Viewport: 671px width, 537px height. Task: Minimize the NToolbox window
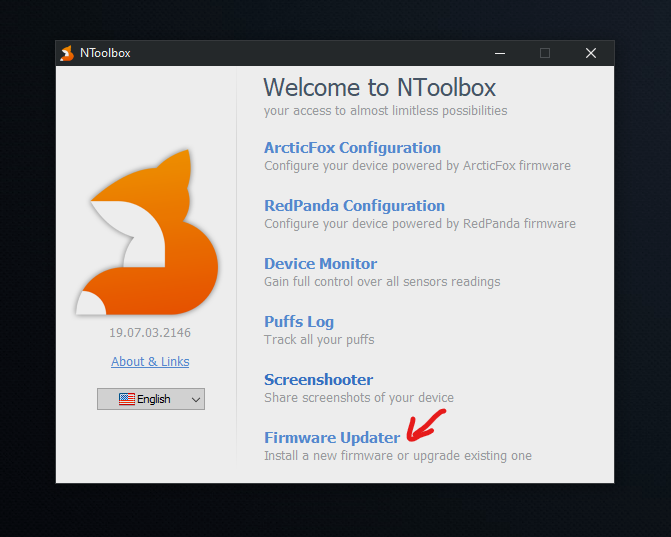coord(500,53)
